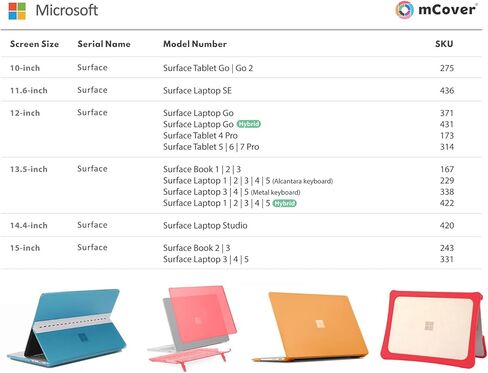Click the Microsoft four-square logo

(x=17, y=11)
